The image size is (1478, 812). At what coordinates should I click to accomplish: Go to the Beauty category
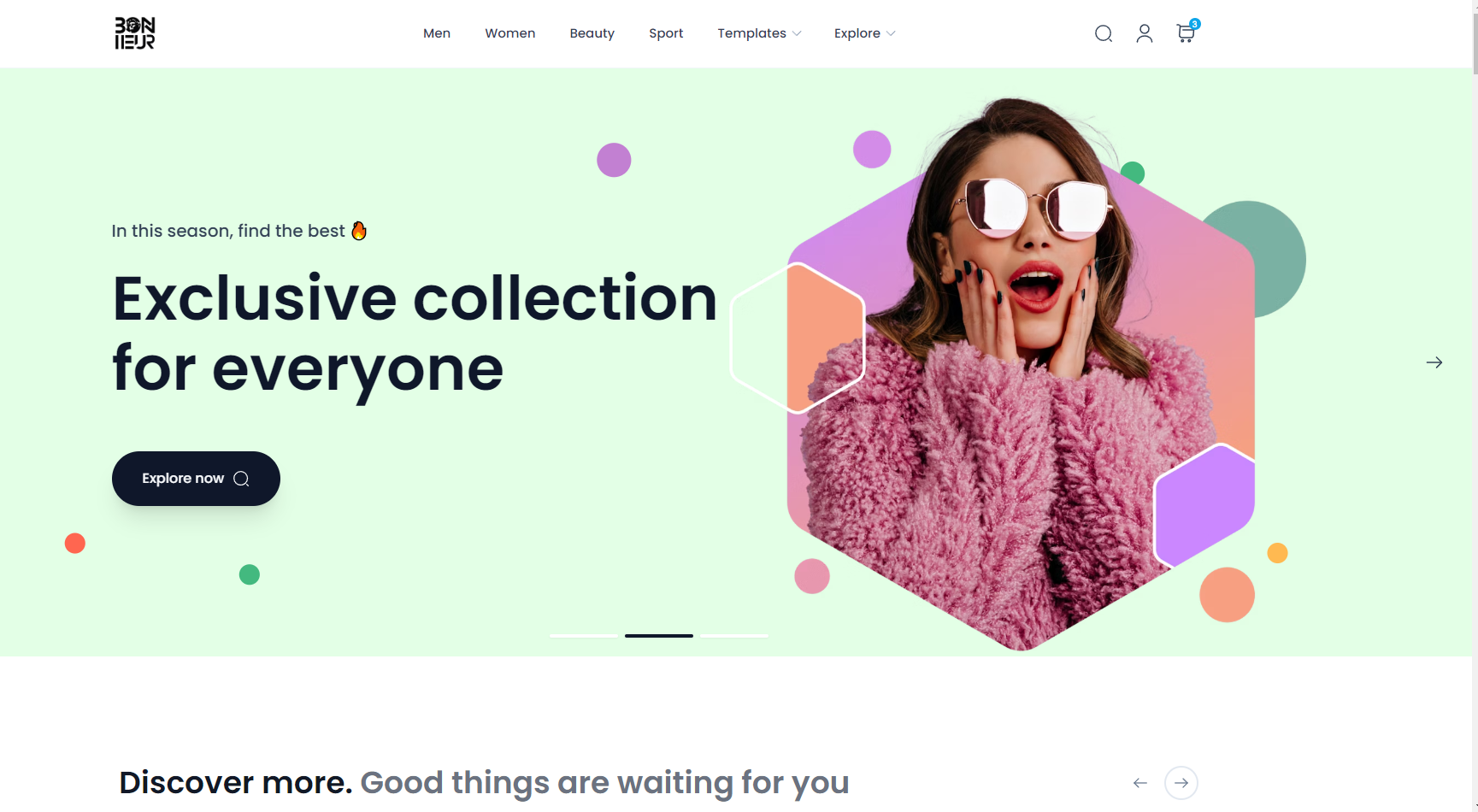coord(592,33)
